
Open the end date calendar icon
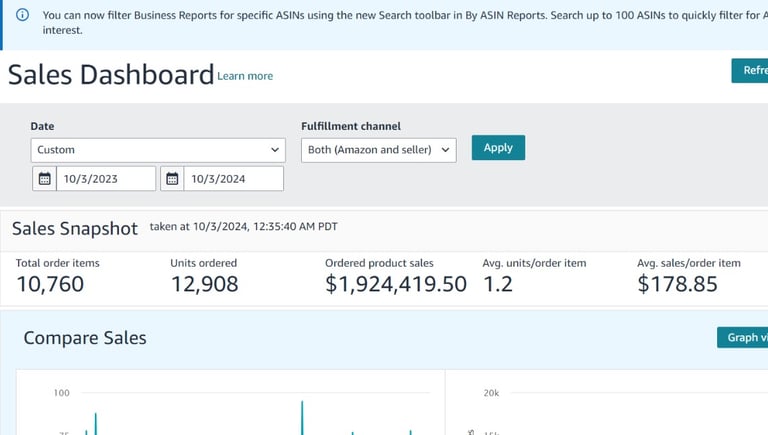point(172,179)
